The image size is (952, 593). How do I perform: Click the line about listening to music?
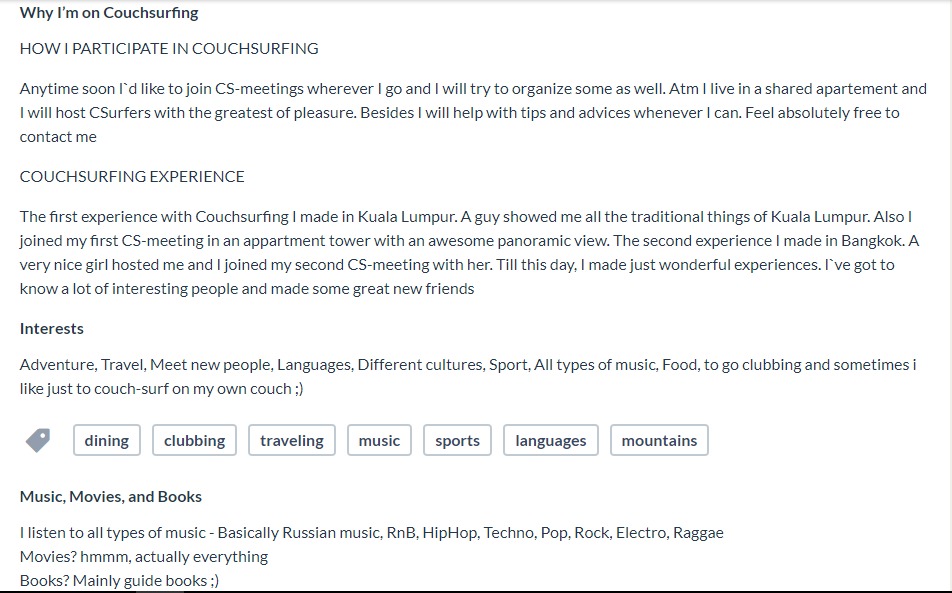pyautogui.click(x=372, y=532)
